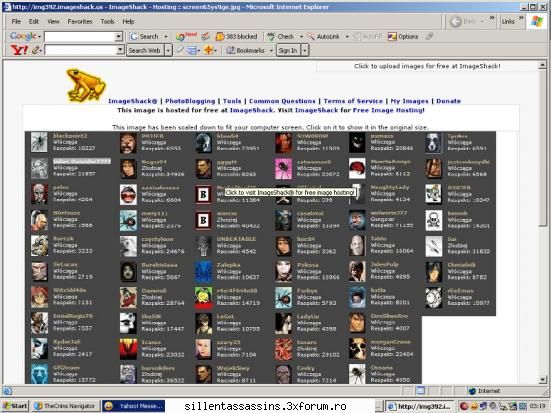Open the Tools menu
The height and width of the screenshot is (413, 551).
[x=107, y=21]
